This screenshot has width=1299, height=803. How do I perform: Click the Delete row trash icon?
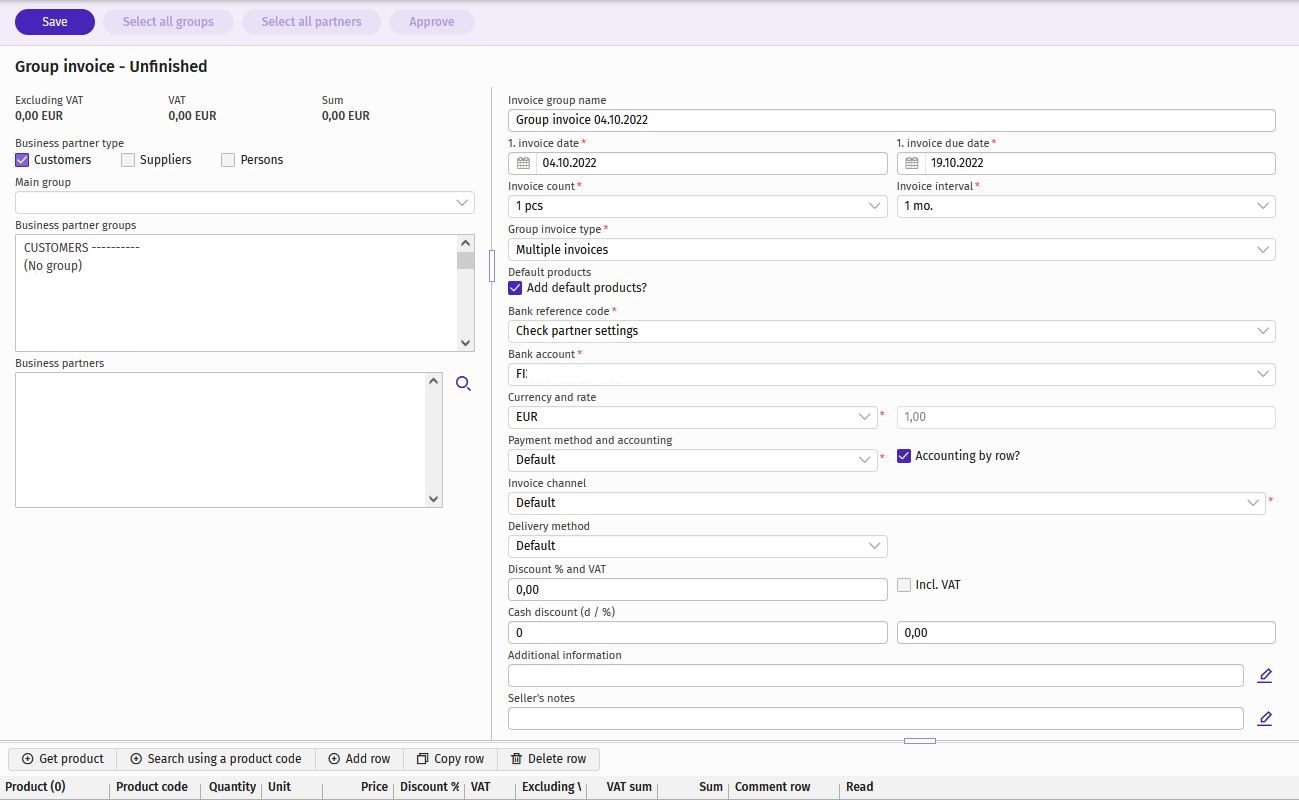click(x=514, y=758)
